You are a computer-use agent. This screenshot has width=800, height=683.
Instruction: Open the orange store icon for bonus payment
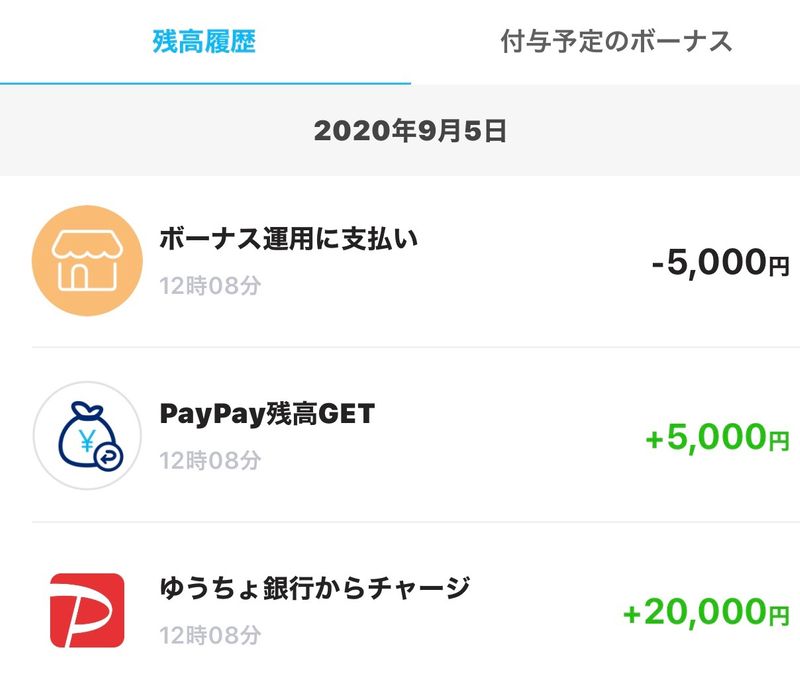pos(87,261)
